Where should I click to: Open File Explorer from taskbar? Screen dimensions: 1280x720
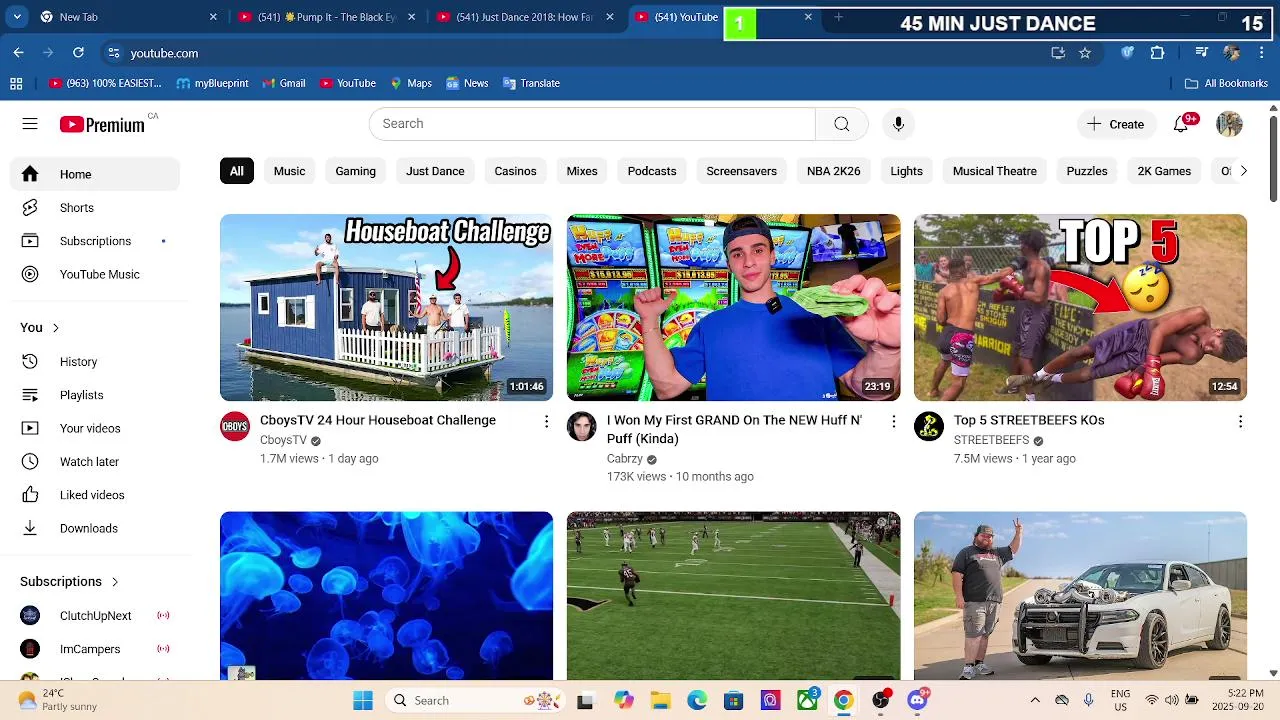660,700
